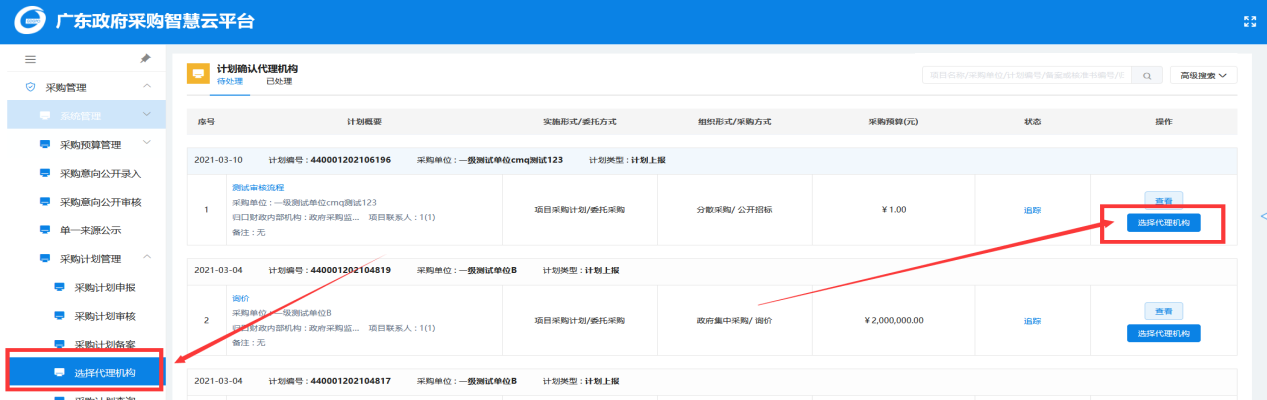Click 选择代理机构 button for row 1
The width and height of the screenshot is (1267, 400).
tap(1163, 223)
